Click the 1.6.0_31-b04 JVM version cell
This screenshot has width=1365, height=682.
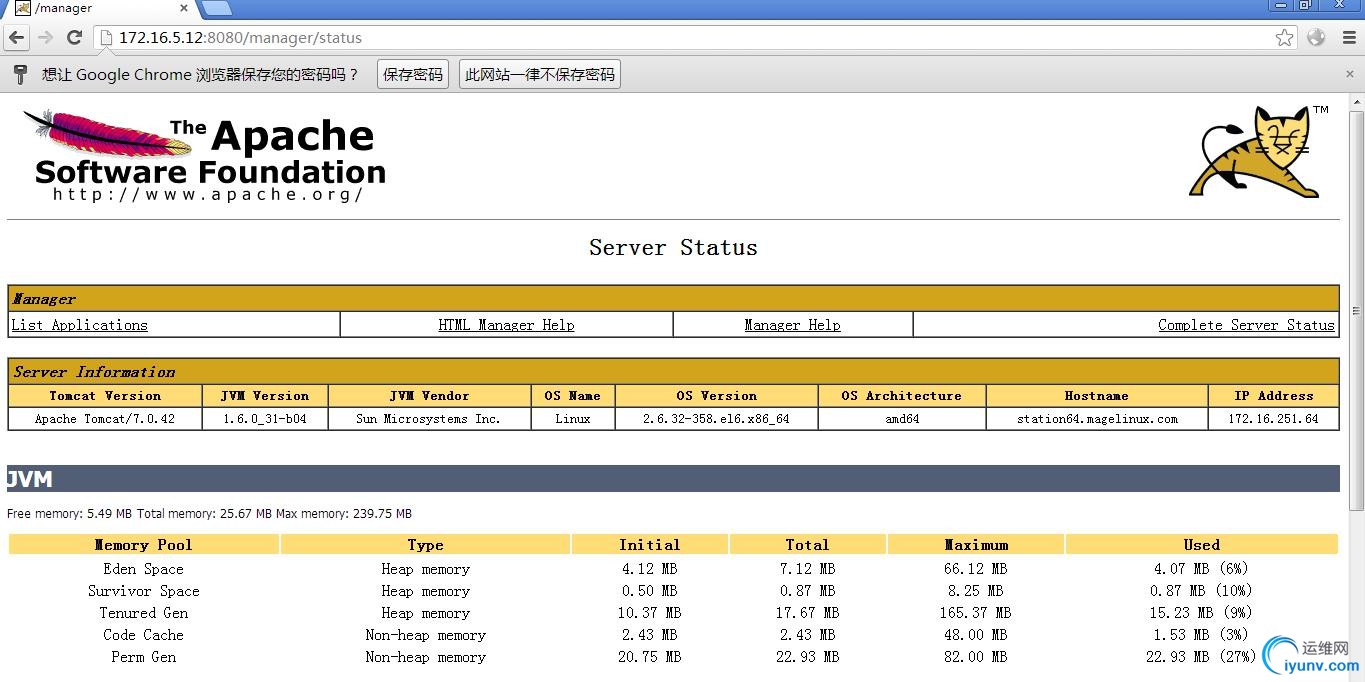265,419
